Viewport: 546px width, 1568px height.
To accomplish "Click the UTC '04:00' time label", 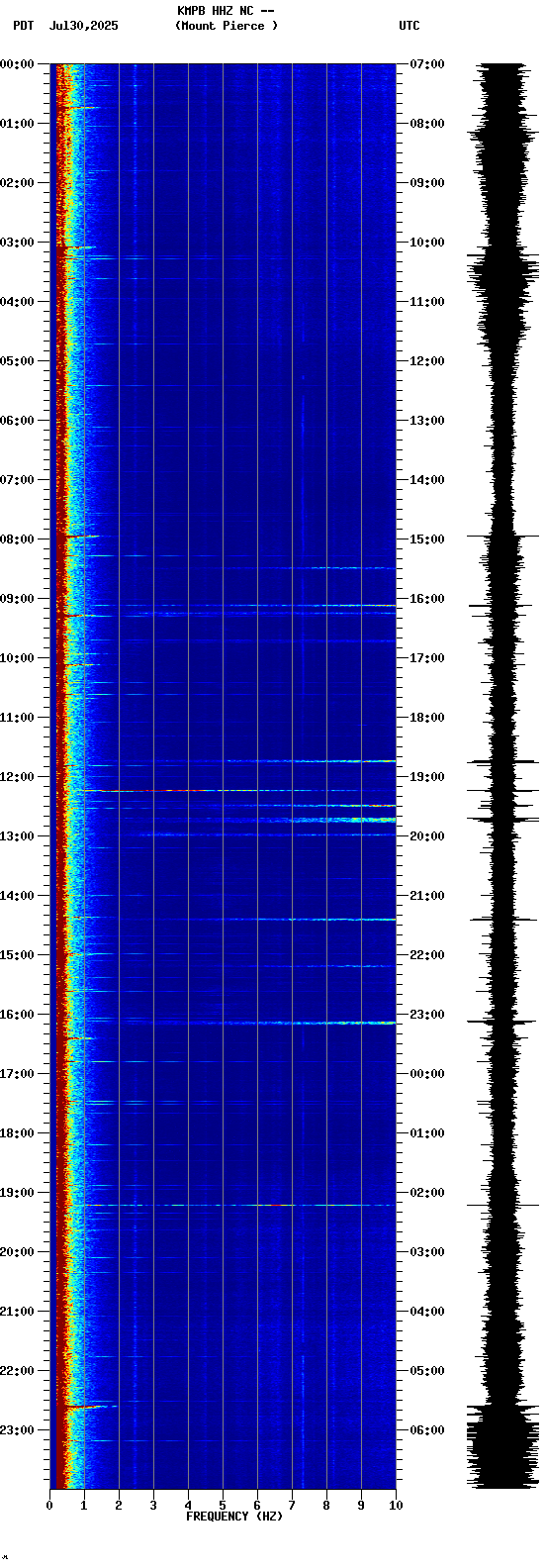I will [x=427, y=1312].
